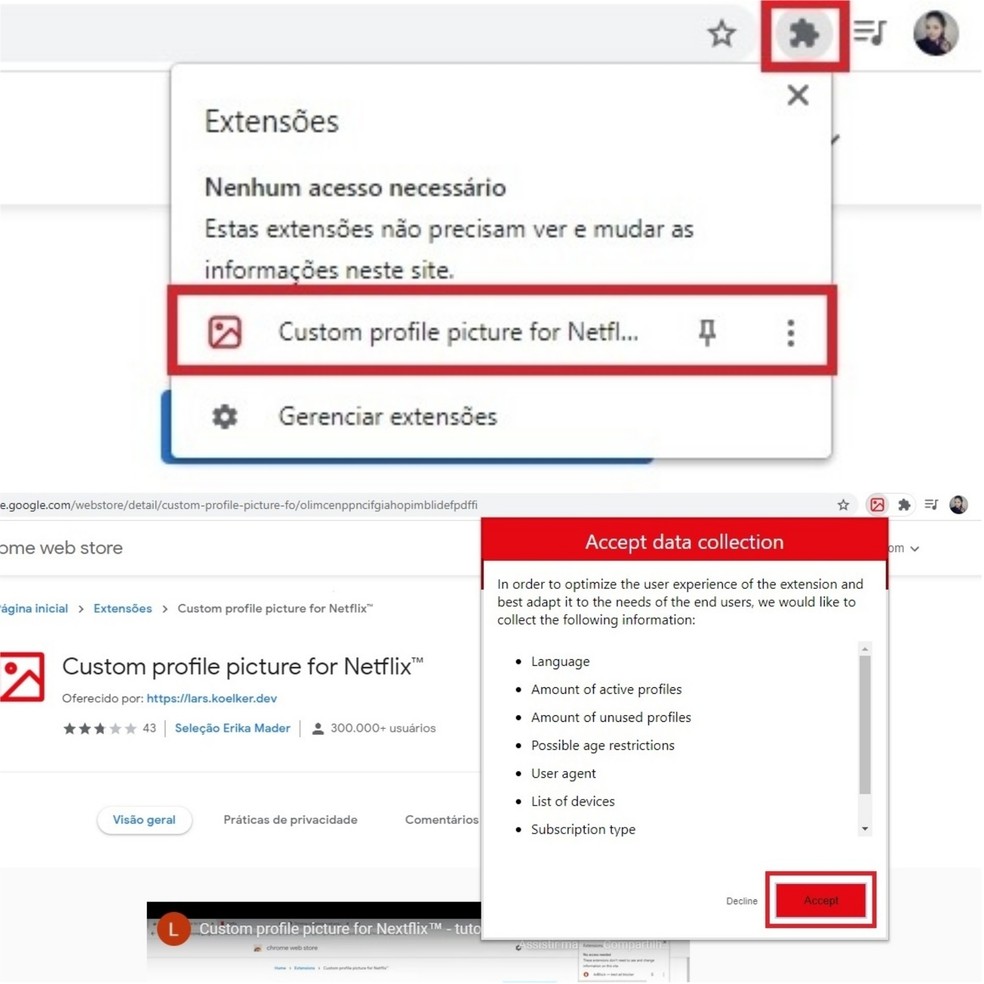The image size is (984, 984).
Task: Open three-dot menu for Custom profile picture extension
Action: point(790,332)
